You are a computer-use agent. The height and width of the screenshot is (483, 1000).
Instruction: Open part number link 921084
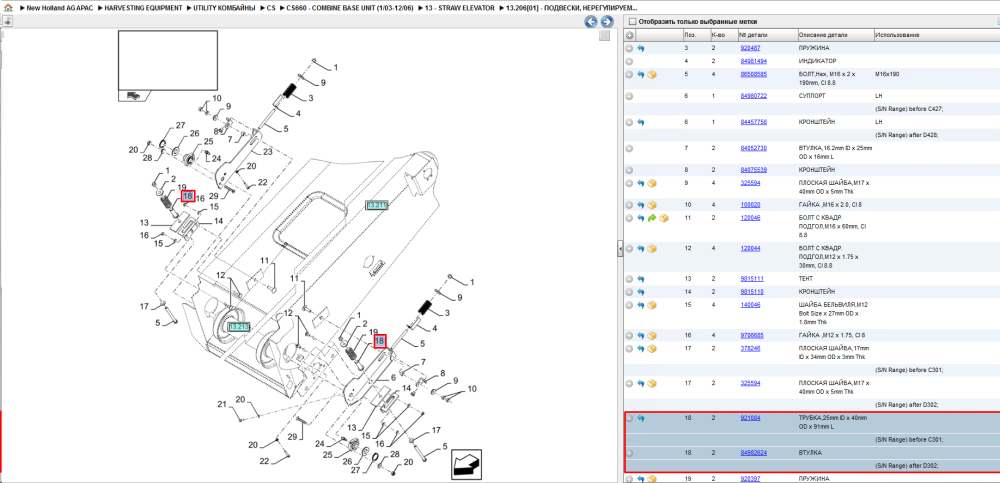tap(749, 418)
